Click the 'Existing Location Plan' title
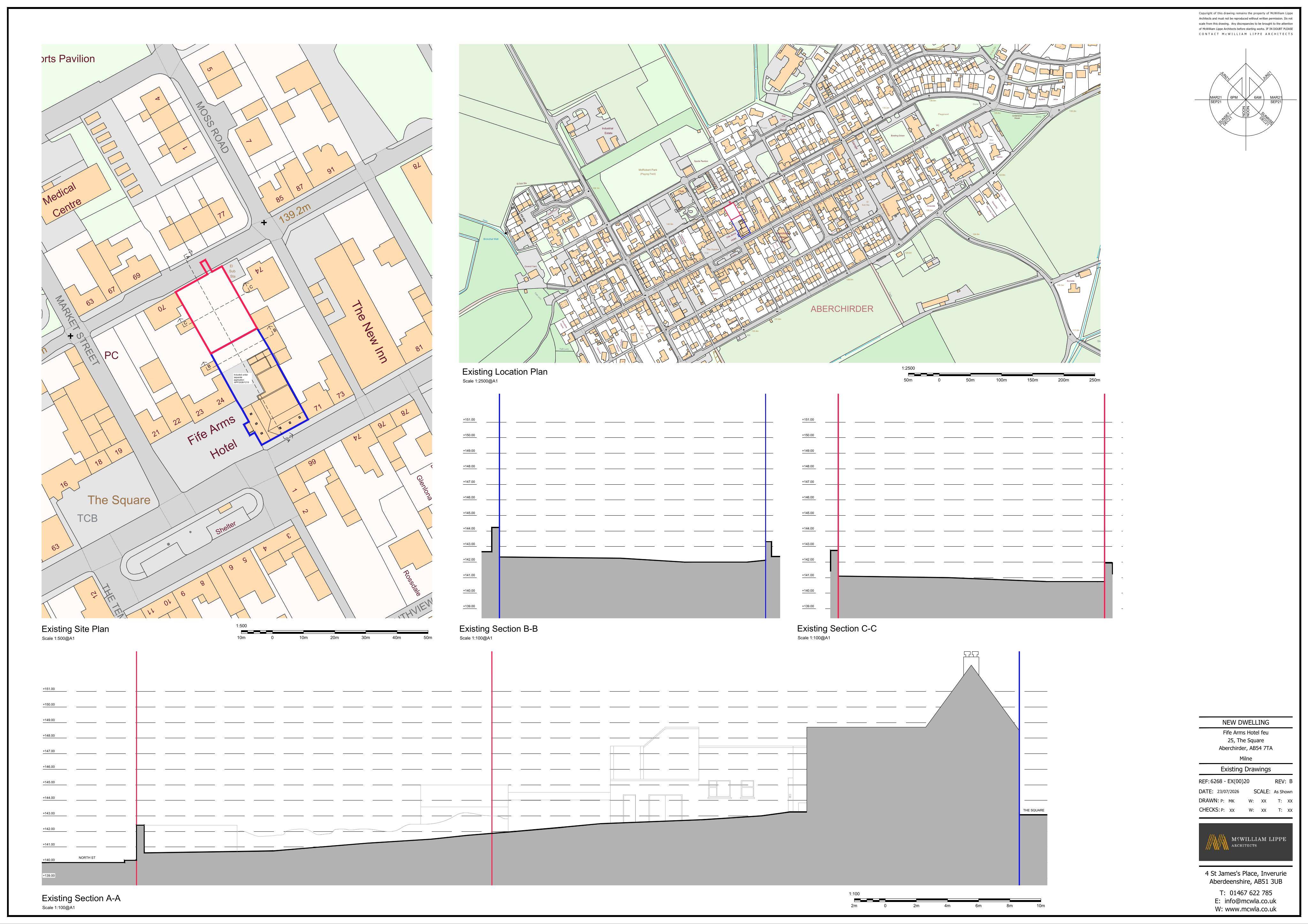Screen dimensions: 1308x924 click(504, 372)
